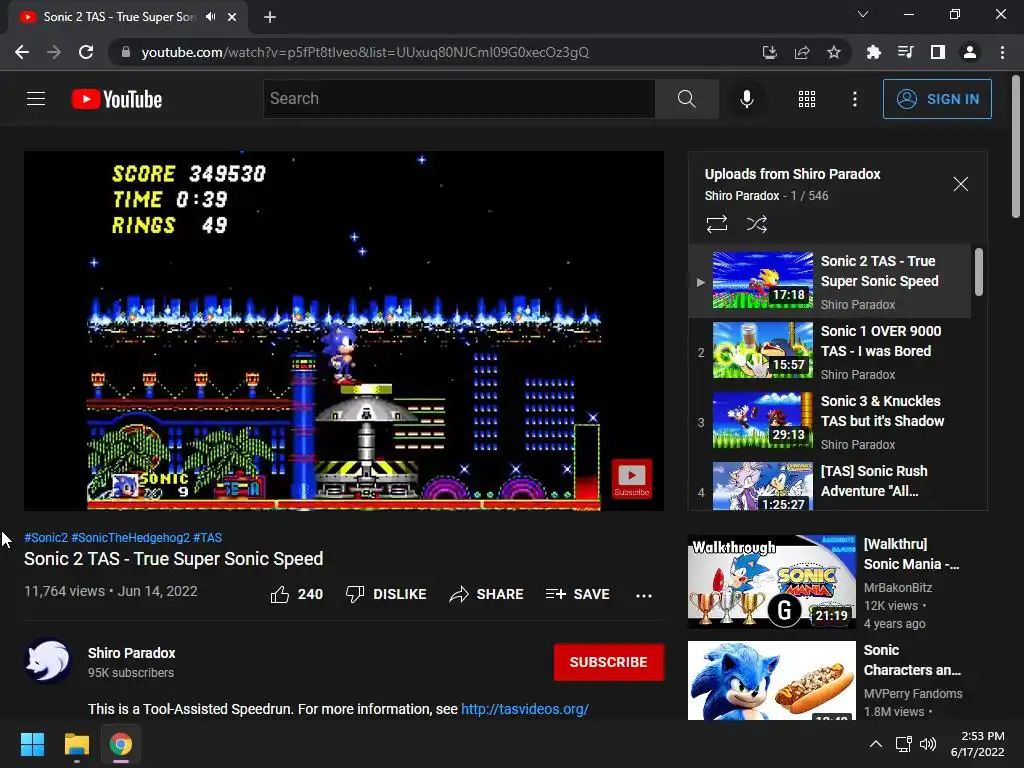Image resolution: width=1024 pixels, height=768 pixels.
Task: Open Sonic Mania Walkthru recommended video
Action: pyautogui.click(x=772, y=581)
